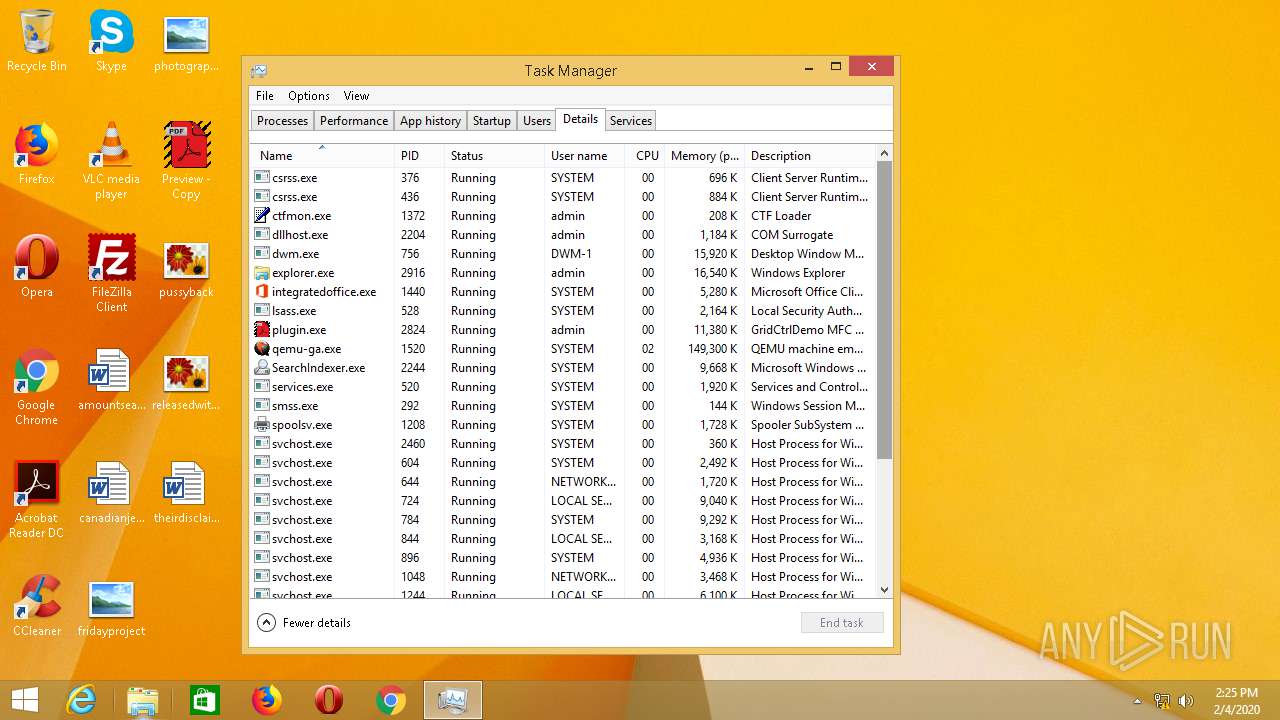1280x720 pixels.
Task: Open FileZilla Client desktop shortcut
Action: (x=111, y=273)
